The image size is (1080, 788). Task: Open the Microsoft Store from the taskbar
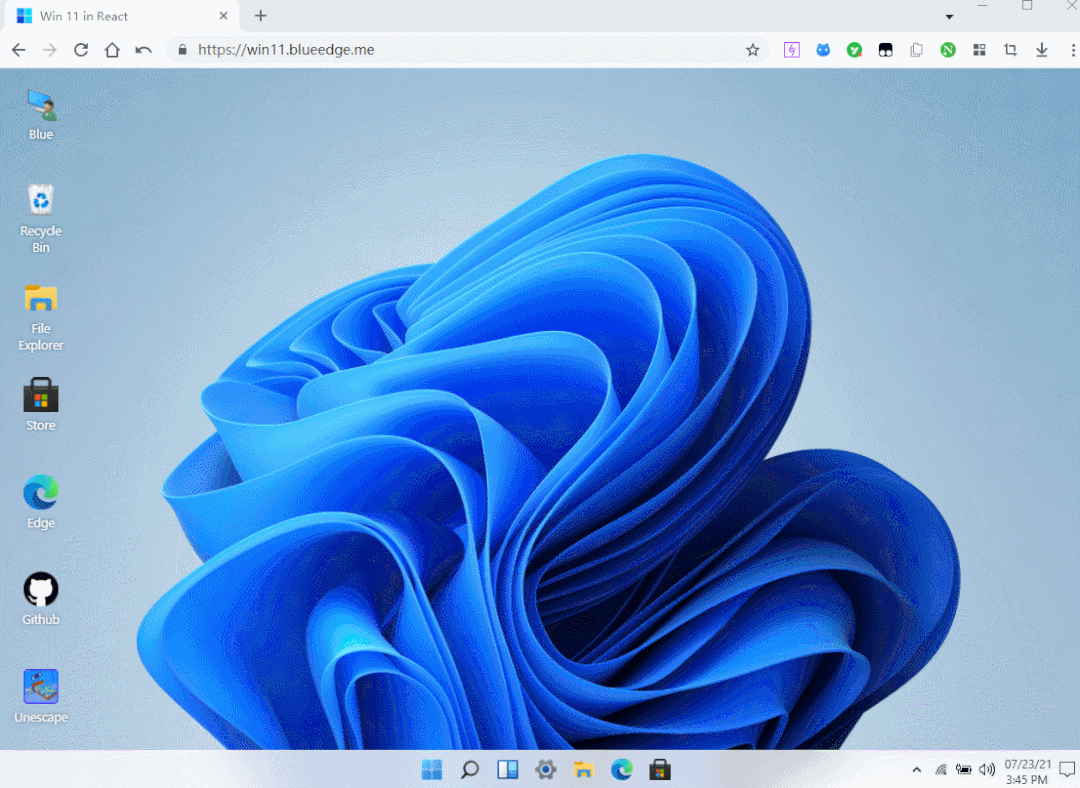point(660,770)
